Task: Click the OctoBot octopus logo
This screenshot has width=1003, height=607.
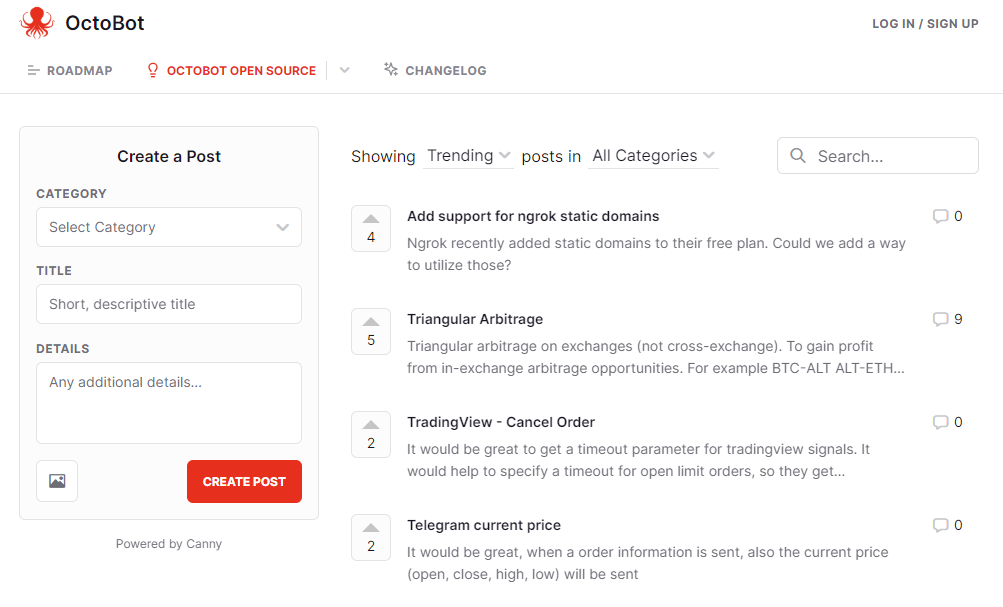Action: click(x=36, y=23)
